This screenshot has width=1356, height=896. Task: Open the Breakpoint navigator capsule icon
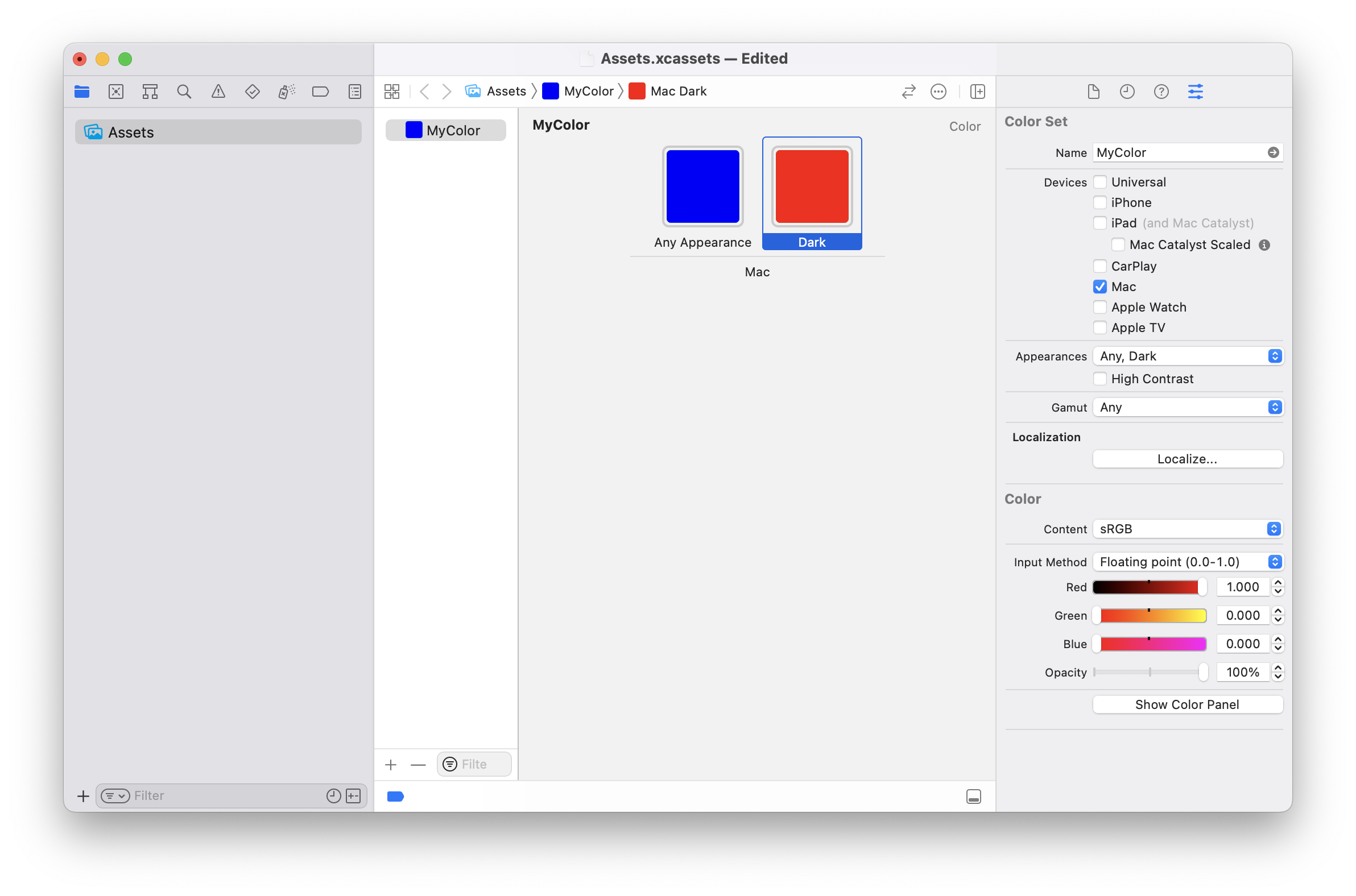[x=321, y=92]
